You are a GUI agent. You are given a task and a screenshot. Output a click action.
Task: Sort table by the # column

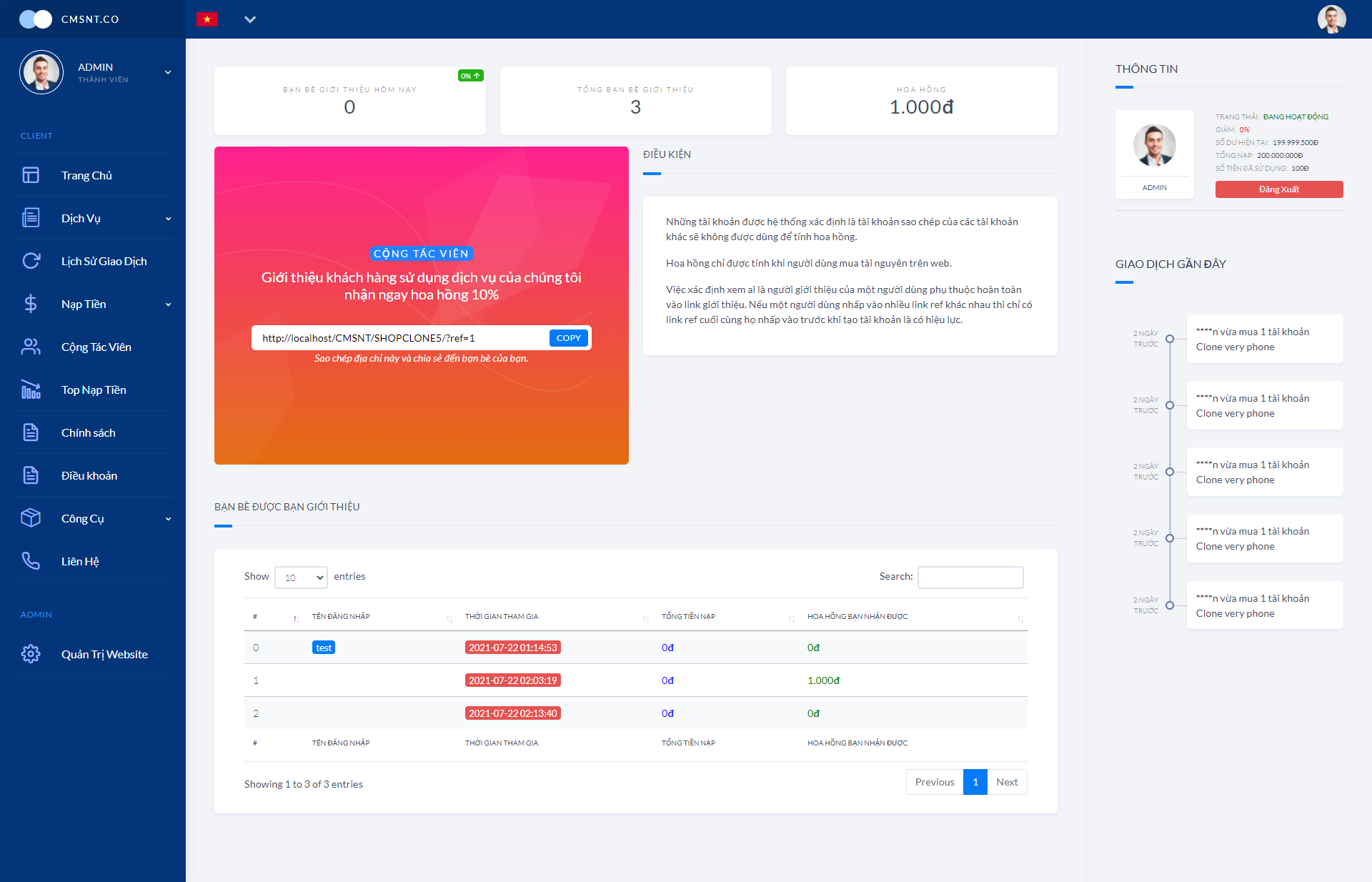point(275,617)
